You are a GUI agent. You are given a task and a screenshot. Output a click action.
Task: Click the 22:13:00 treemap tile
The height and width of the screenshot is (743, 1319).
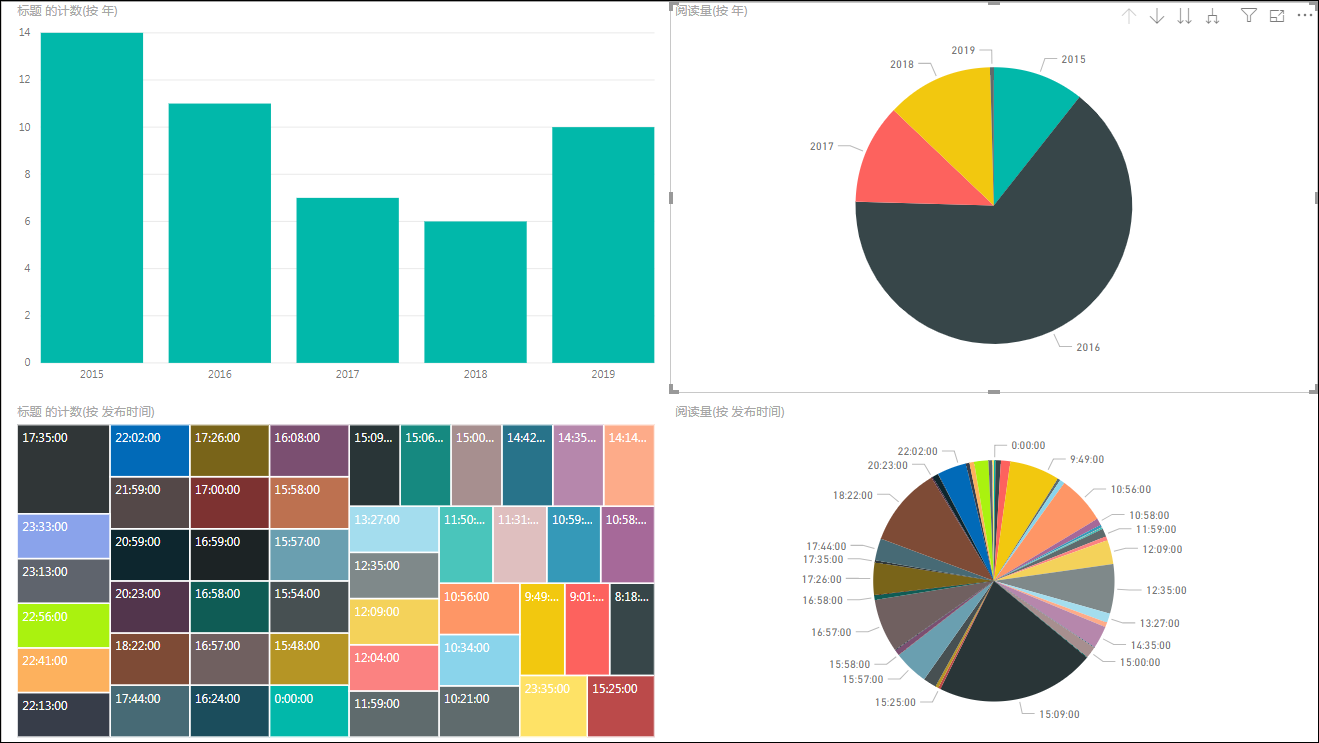tap(64, 714)
